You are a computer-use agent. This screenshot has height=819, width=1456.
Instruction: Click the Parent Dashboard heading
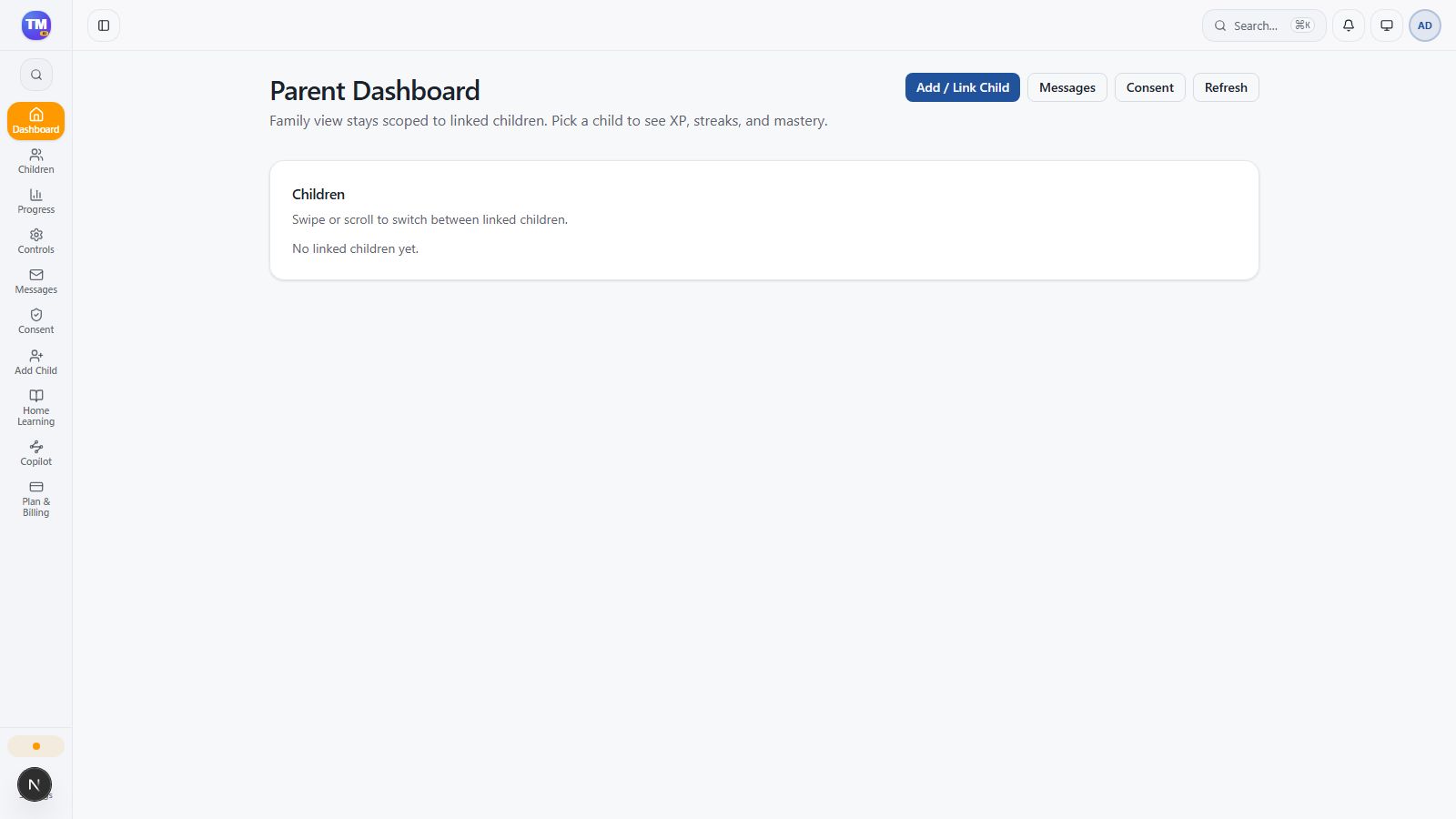coord(375,91)
